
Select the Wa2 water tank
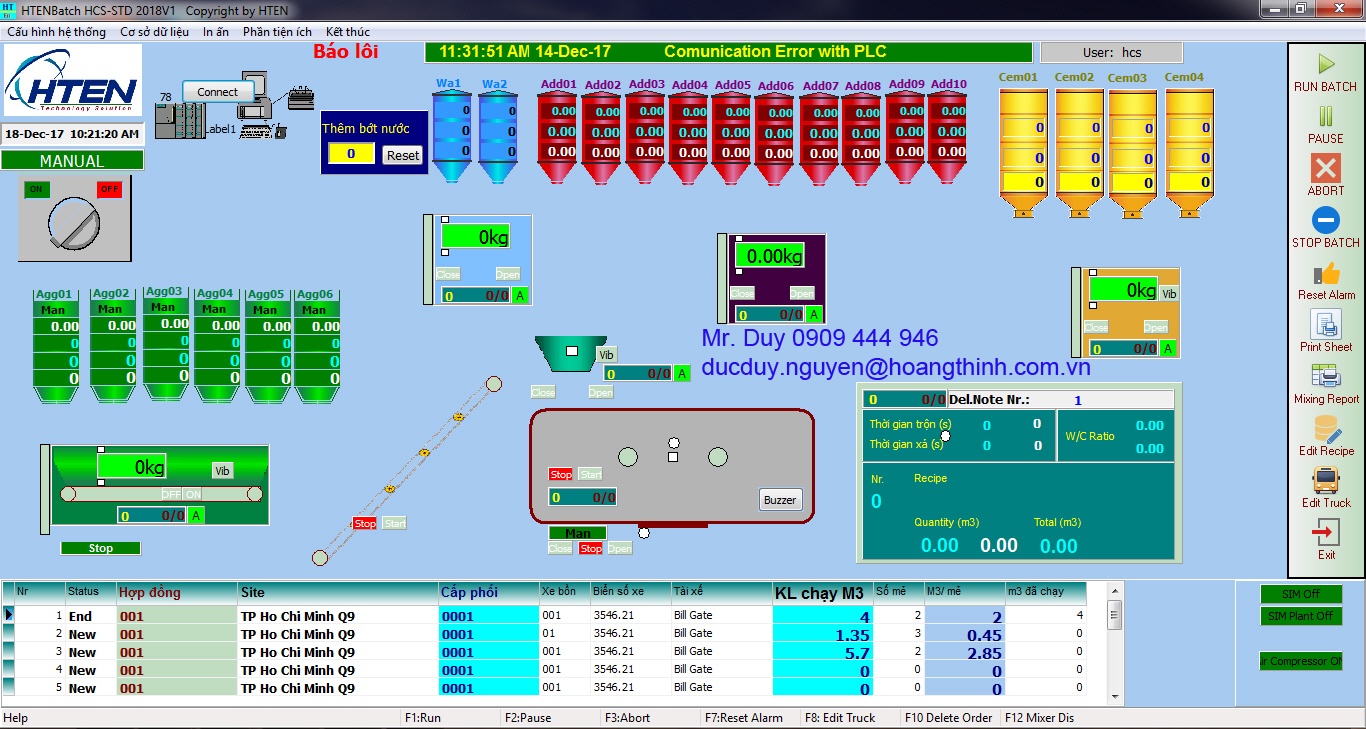coord(497,136)
